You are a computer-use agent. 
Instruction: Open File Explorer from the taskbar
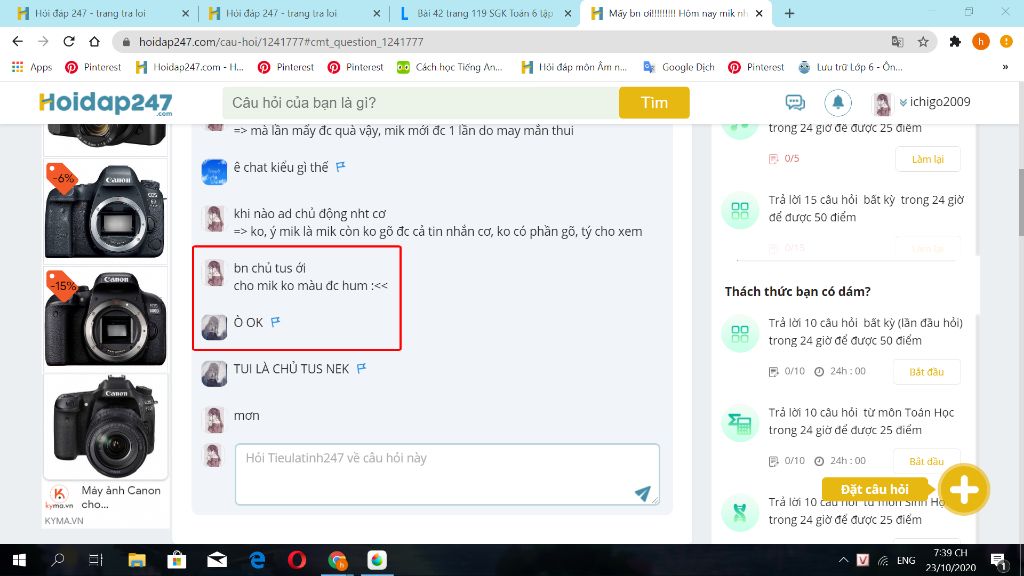(136, 560)
